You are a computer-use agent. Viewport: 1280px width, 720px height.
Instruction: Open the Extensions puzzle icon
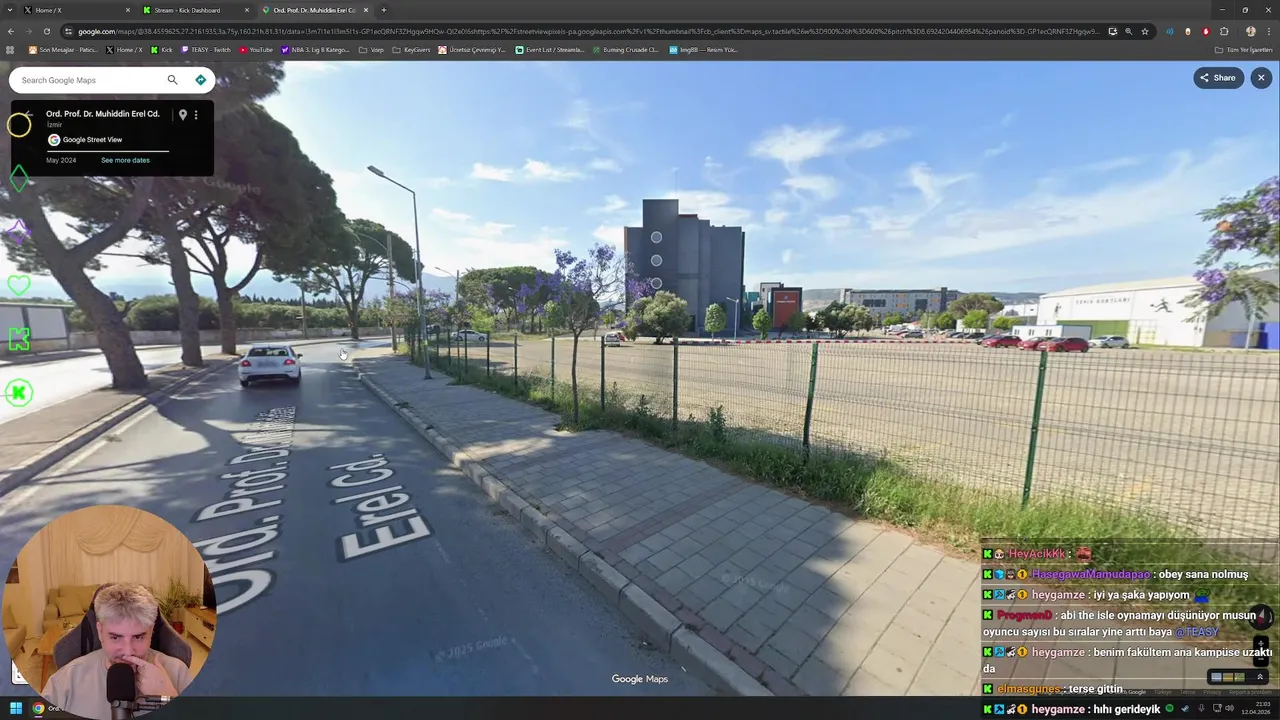(1224, 31)
